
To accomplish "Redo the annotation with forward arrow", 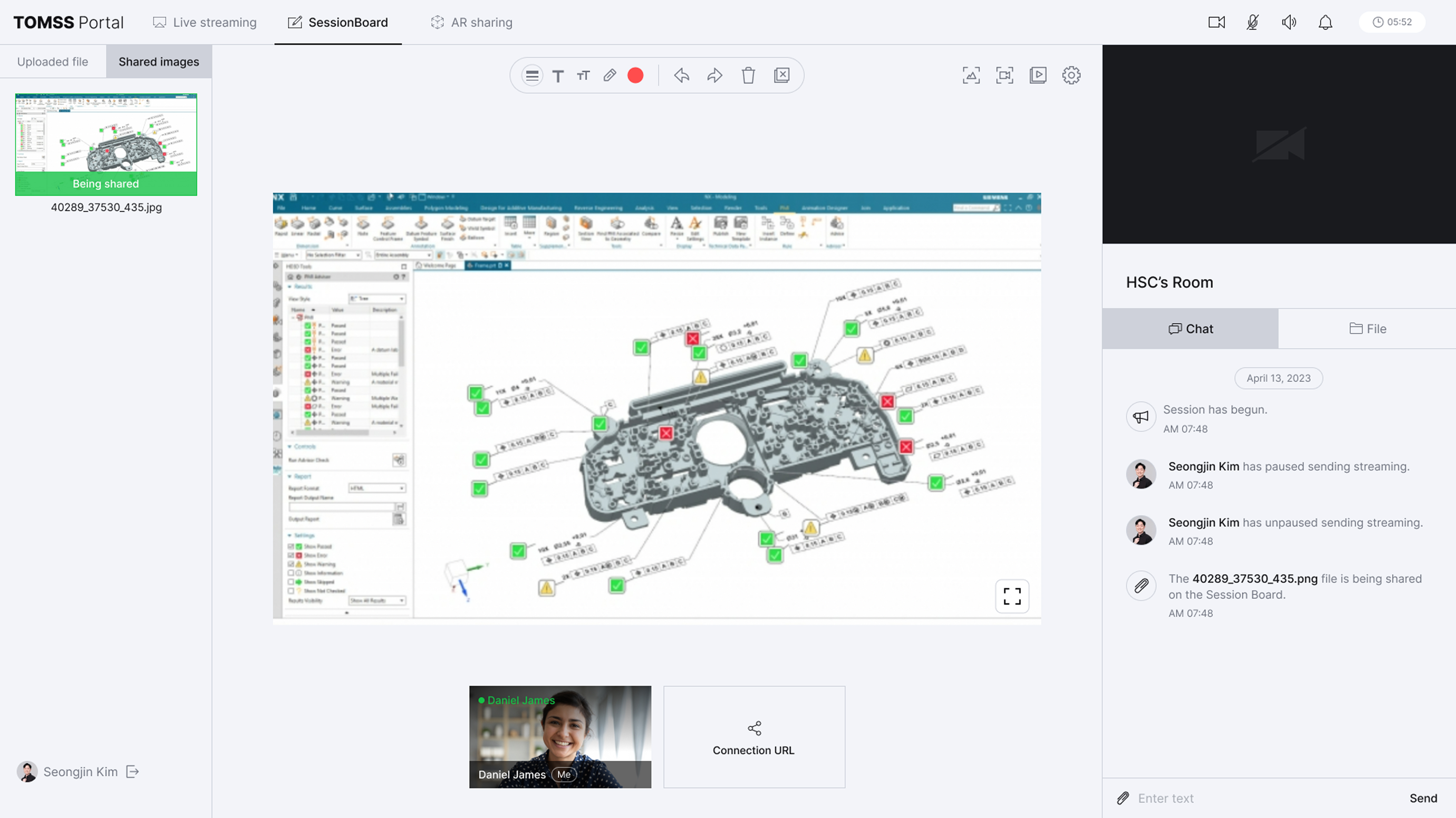I will point(714,75).
